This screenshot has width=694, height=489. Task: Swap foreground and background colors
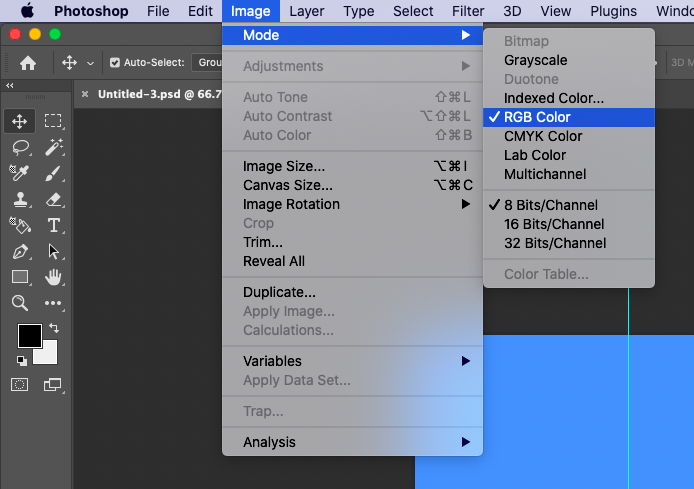[x=54, y=328]
